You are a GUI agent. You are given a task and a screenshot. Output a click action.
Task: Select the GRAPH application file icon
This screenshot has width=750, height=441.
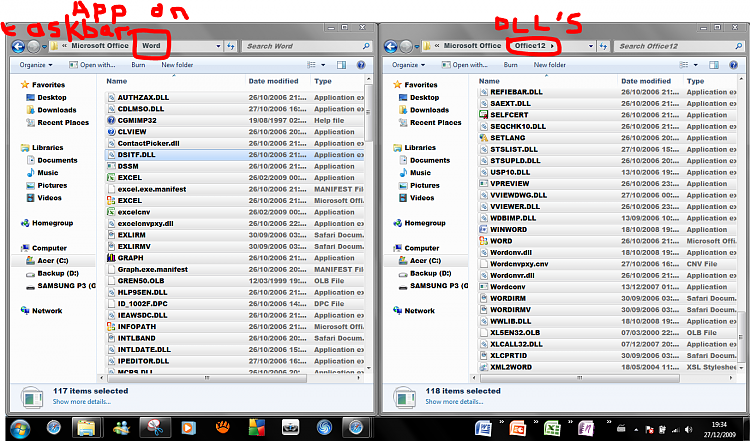[x=111, y=258]
